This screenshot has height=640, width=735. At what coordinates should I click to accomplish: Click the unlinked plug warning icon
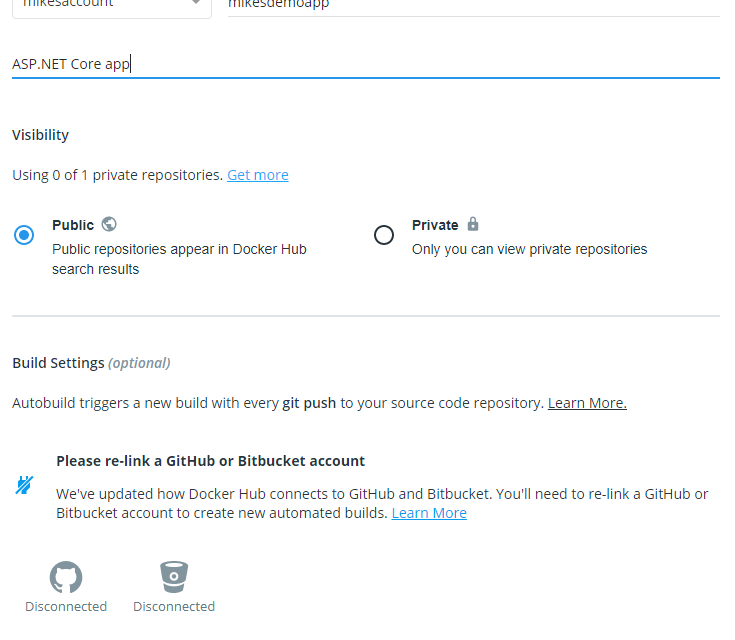[24, 486]
